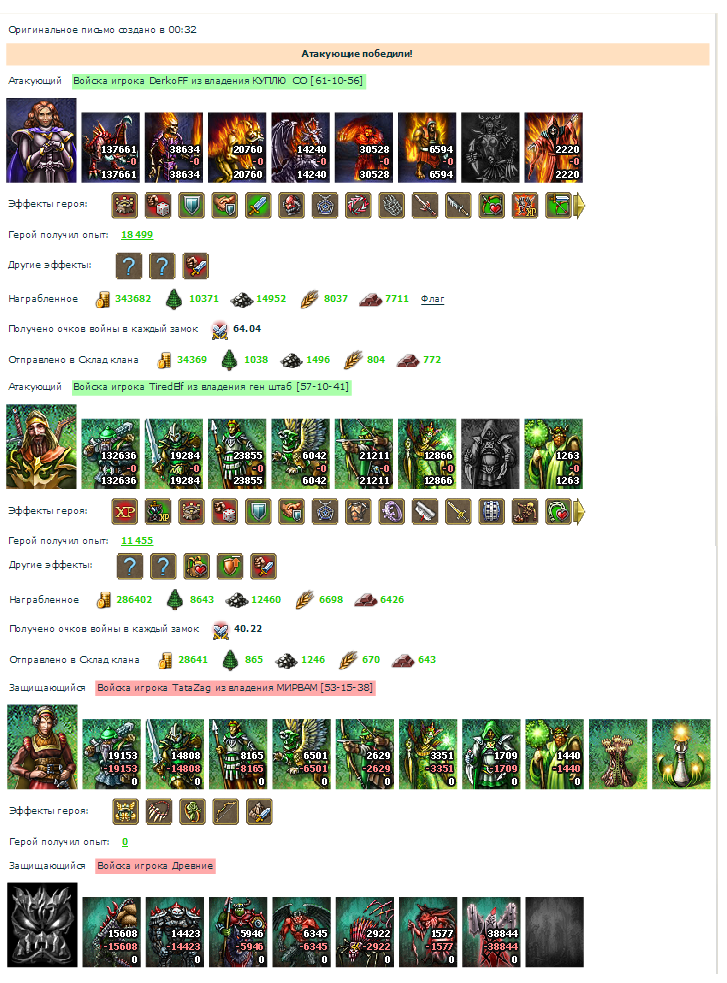
Task: Click the dice effect icon in DerkoFF's hero effects
Action: pyautogui.click(x=158, y=205)
